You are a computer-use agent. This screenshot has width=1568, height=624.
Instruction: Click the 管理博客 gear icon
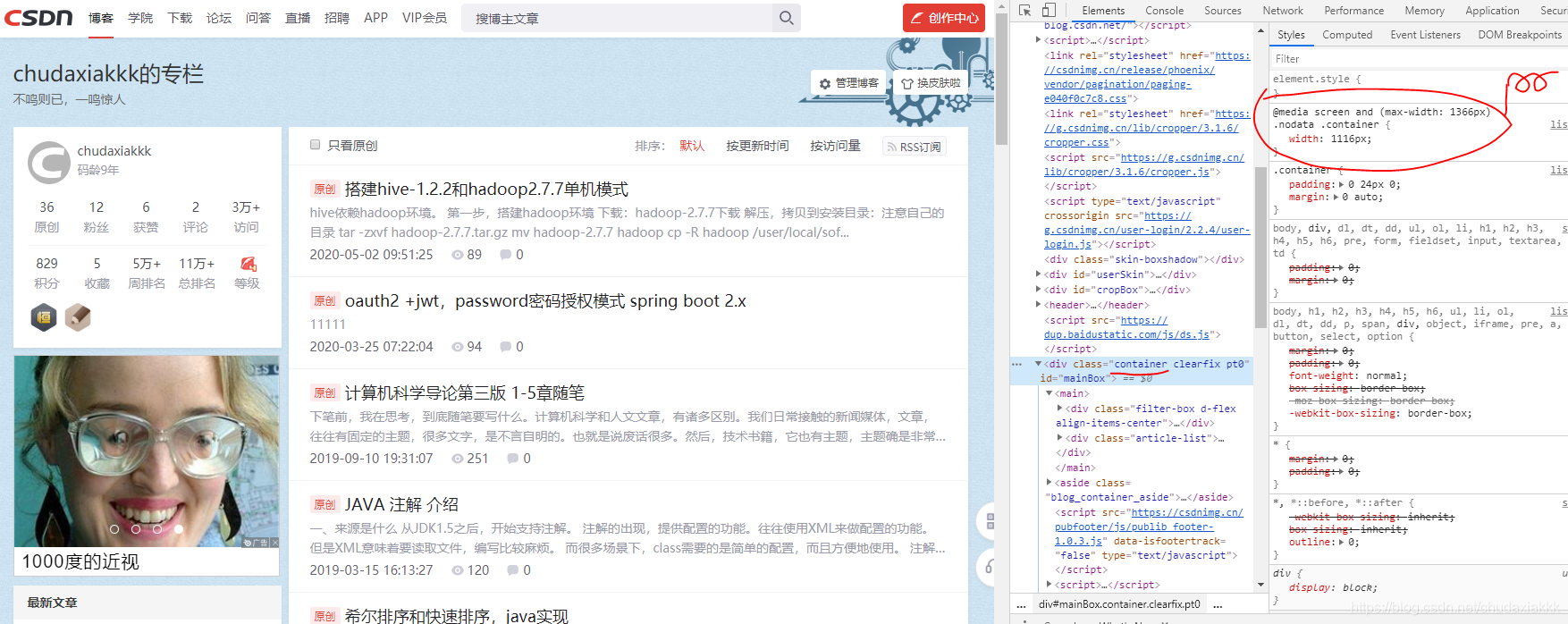coord(825,83)
